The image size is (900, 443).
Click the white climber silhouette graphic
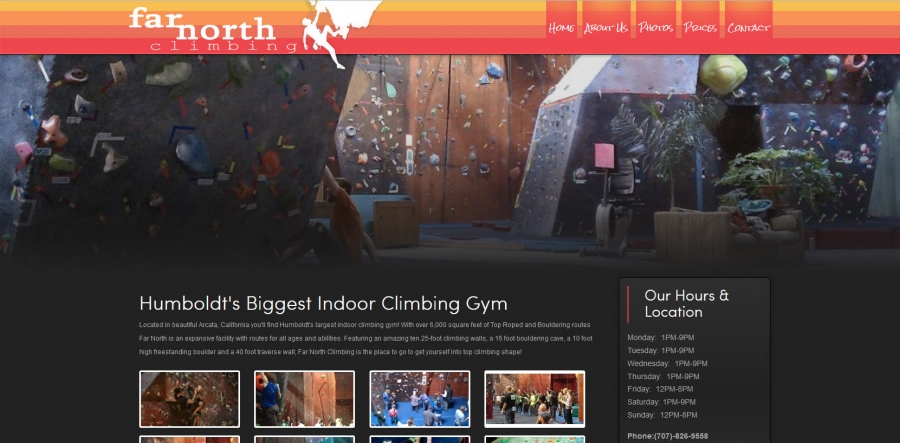pyautogui.click(x=339, y=32)
